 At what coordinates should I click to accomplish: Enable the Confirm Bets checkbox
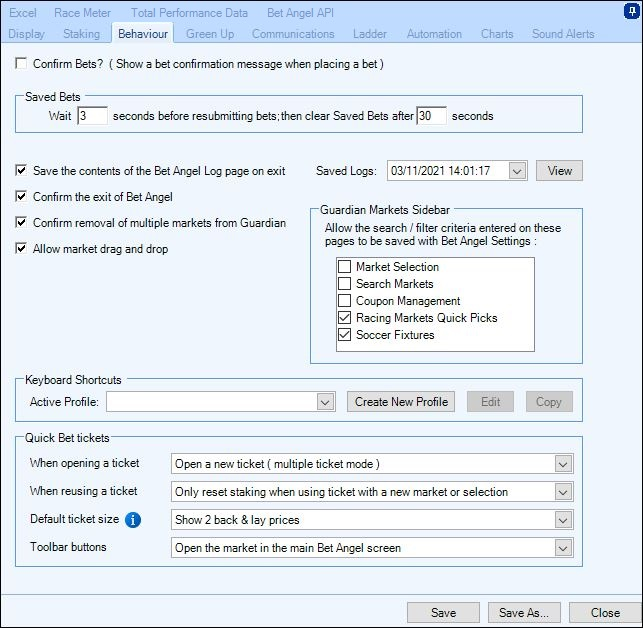(x=21, y=64)
